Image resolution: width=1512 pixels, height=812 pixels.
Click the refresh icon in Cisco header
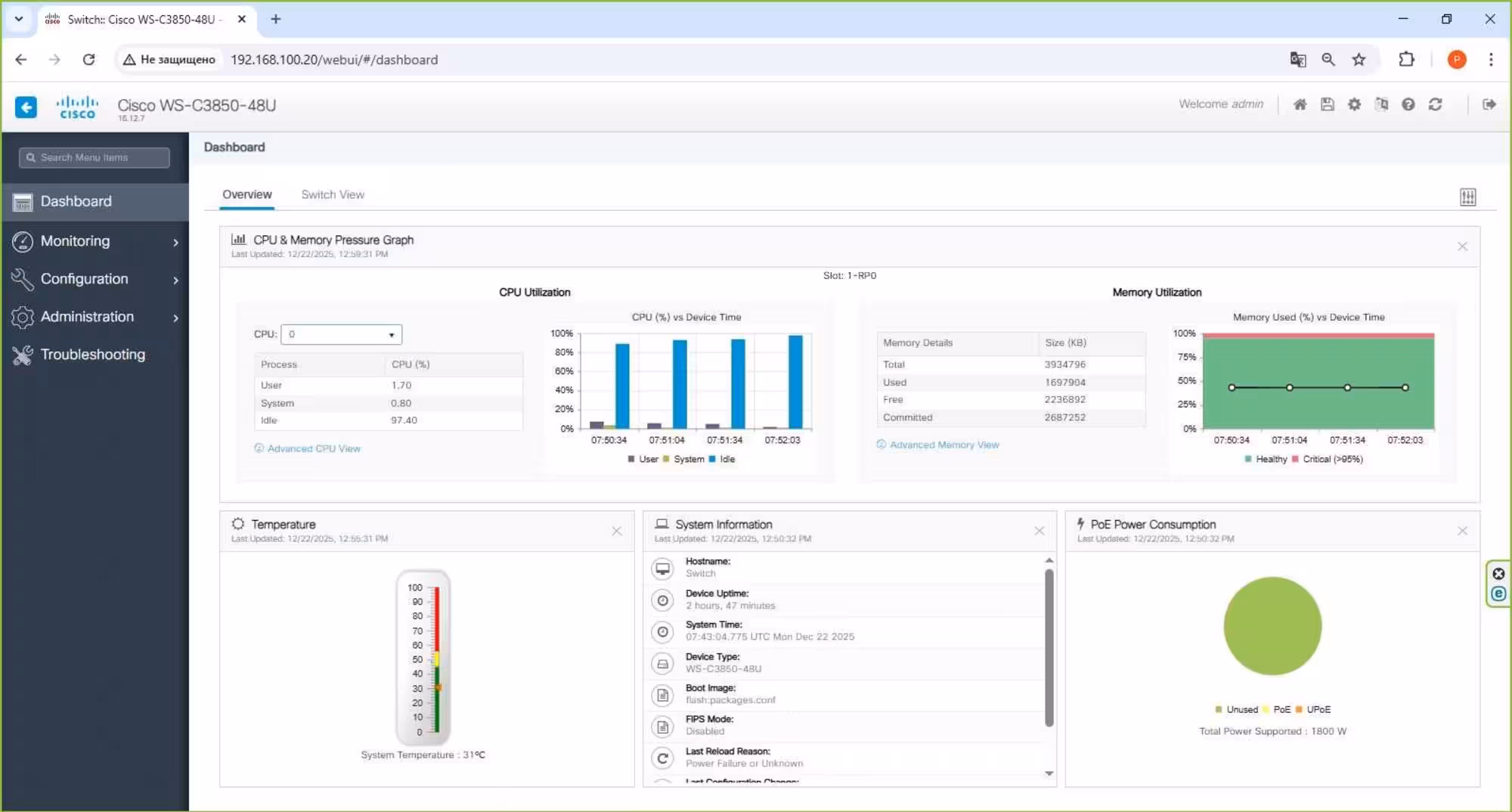(x=1435, y=104)
